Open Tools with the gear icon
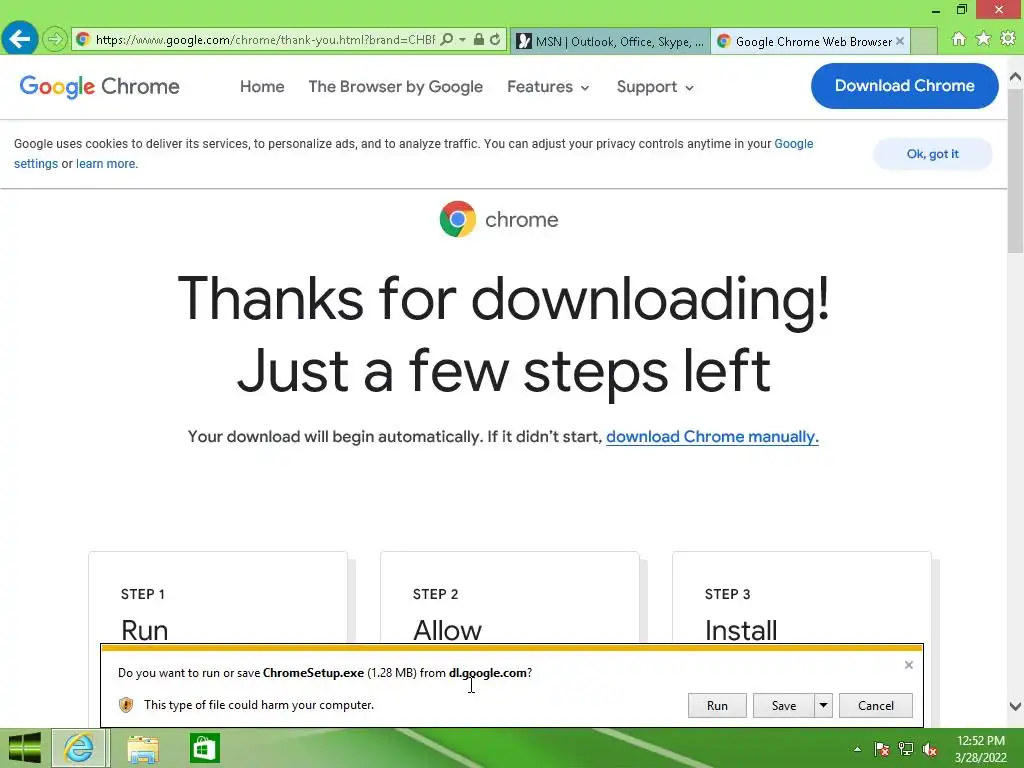Image resolution: width=1024 pixels, height=768 pixels. click(x=1008, y=39)
